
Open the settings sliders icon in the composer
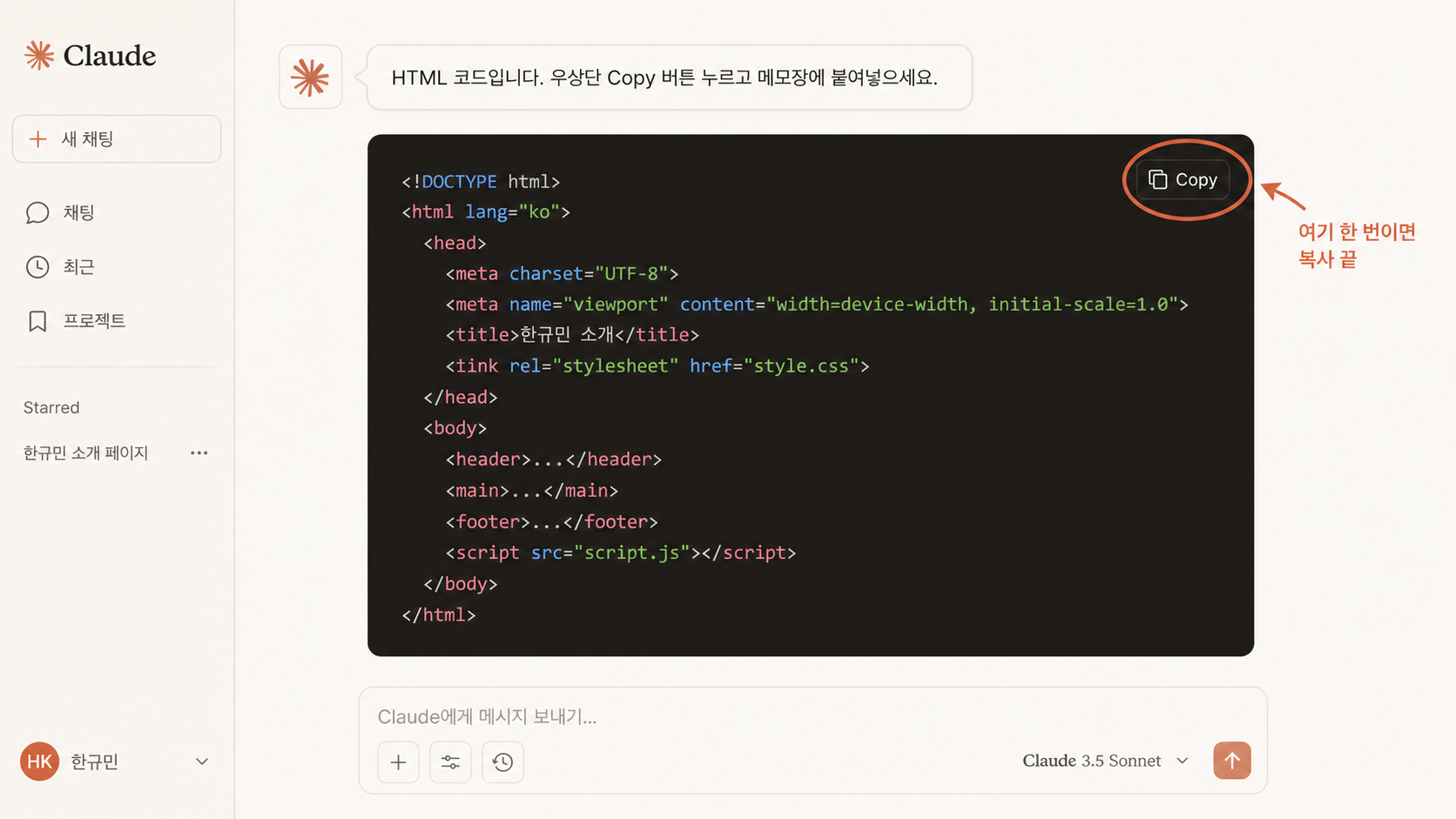tap(450, 762)
